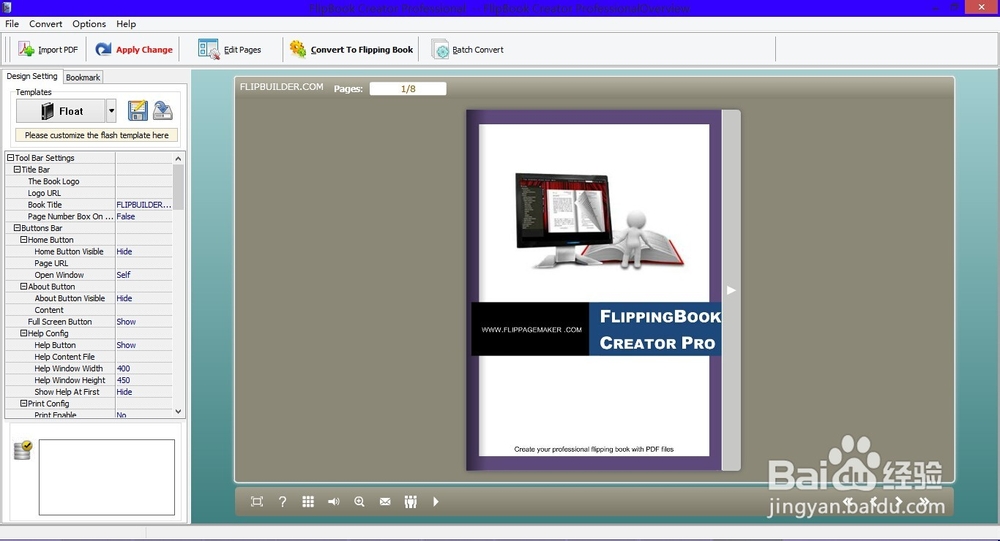Viewport: 1000px width, 541px height.
Task: Open the thumbnails grid view
Action: pyautogui.click(x=308, y=501)
